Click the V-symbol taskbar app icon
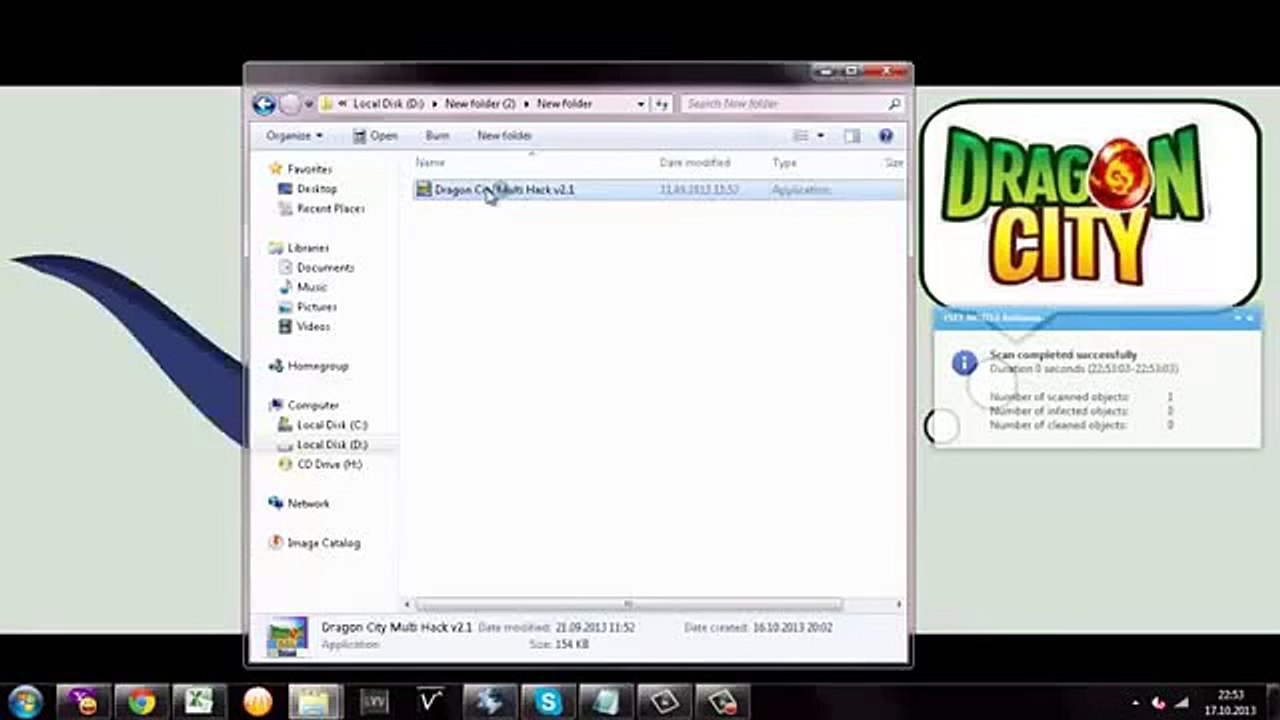The image size is (1280, 720). [431, 702]
